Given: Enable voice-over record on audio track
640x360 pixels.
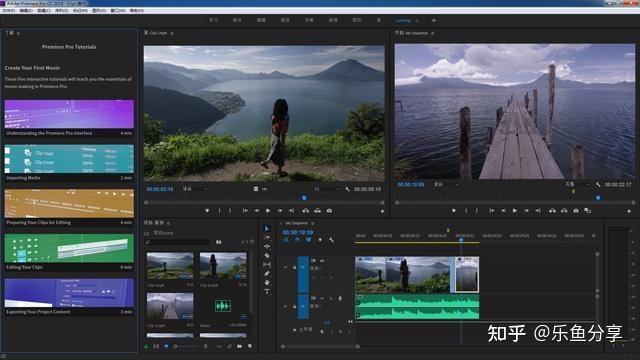Looking at the screenshot, I should click(x=340, y=298).
